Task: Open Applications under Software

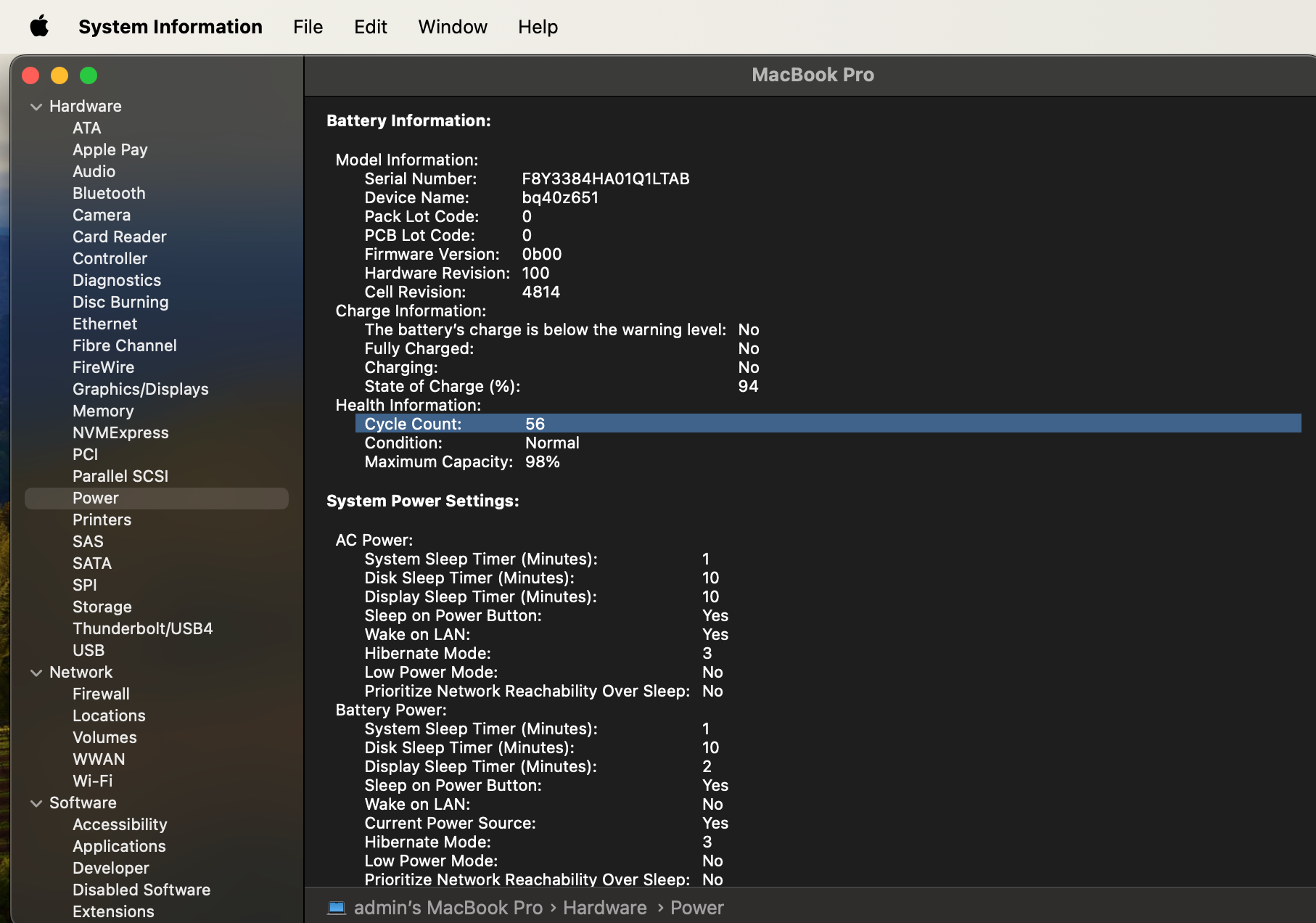Action: pyautogui.click(x=119, y=846)
